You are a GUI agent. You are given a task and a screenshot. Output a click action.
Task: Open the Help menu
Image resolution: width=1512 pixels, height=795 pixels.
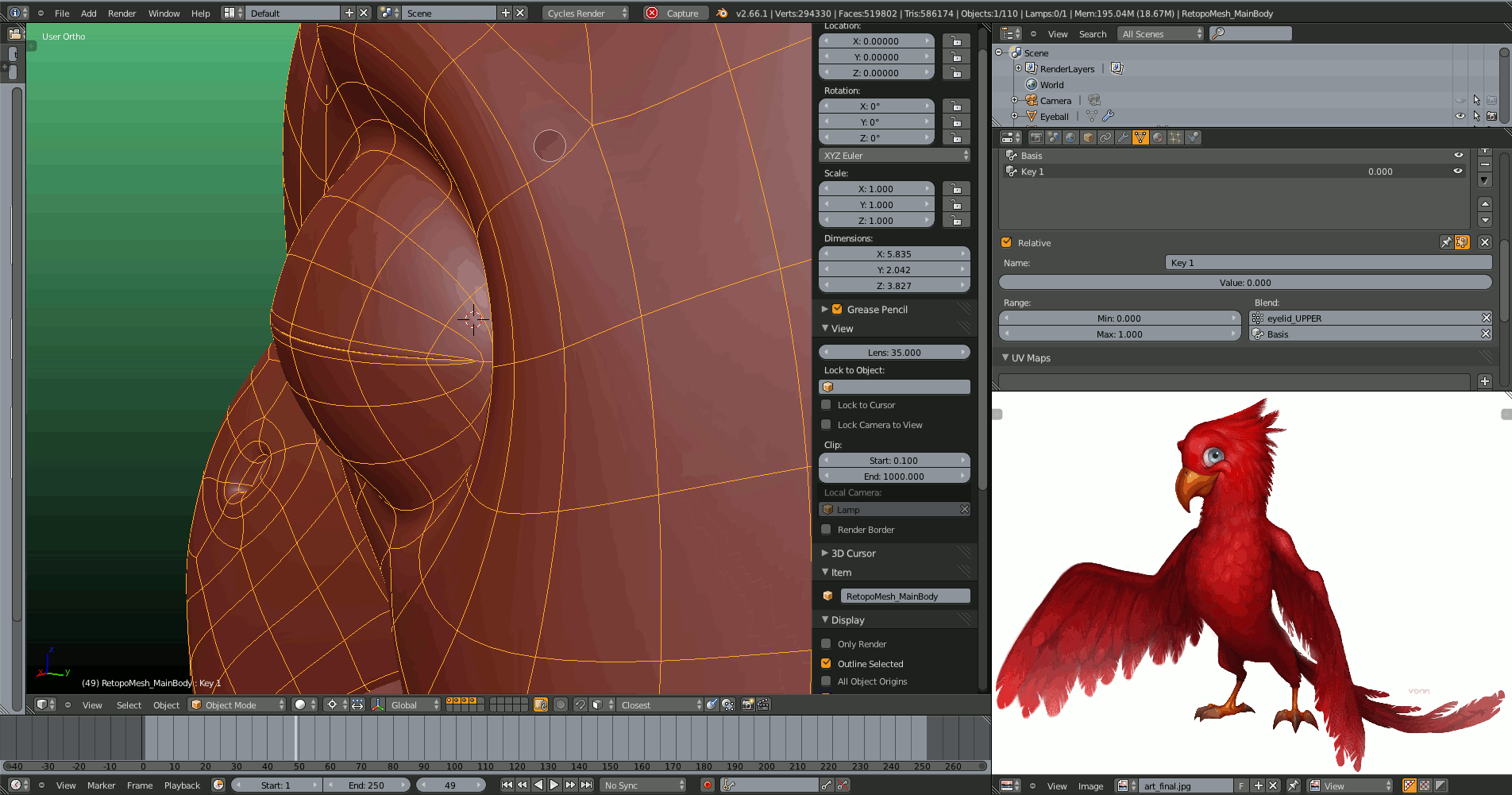pyautogui.click(x=201, y=13)
